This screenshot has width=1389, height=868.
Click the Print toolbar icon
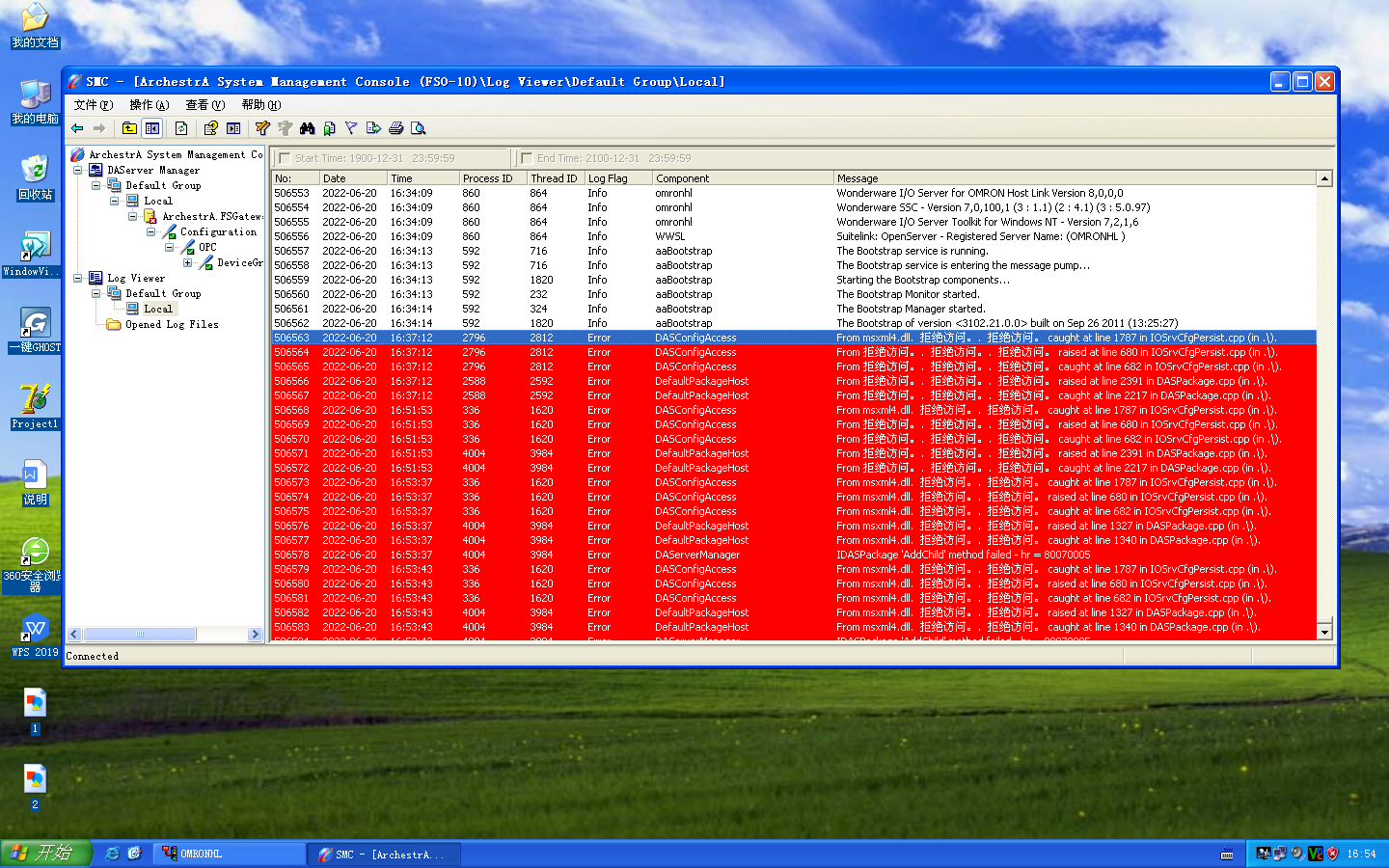pyautogui.click(x=395, y=128)
